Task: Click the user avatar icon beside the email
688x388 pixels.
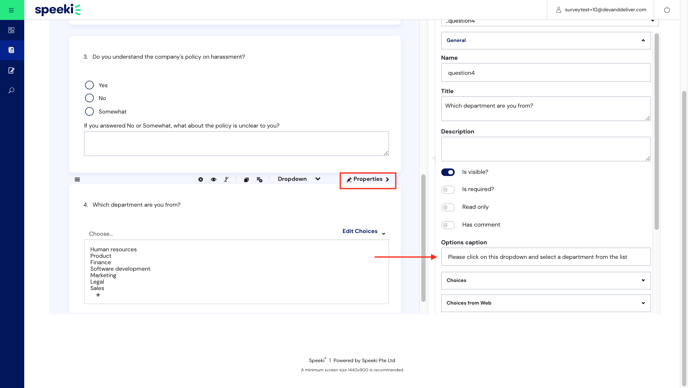Action: click(x=559, y=10)
